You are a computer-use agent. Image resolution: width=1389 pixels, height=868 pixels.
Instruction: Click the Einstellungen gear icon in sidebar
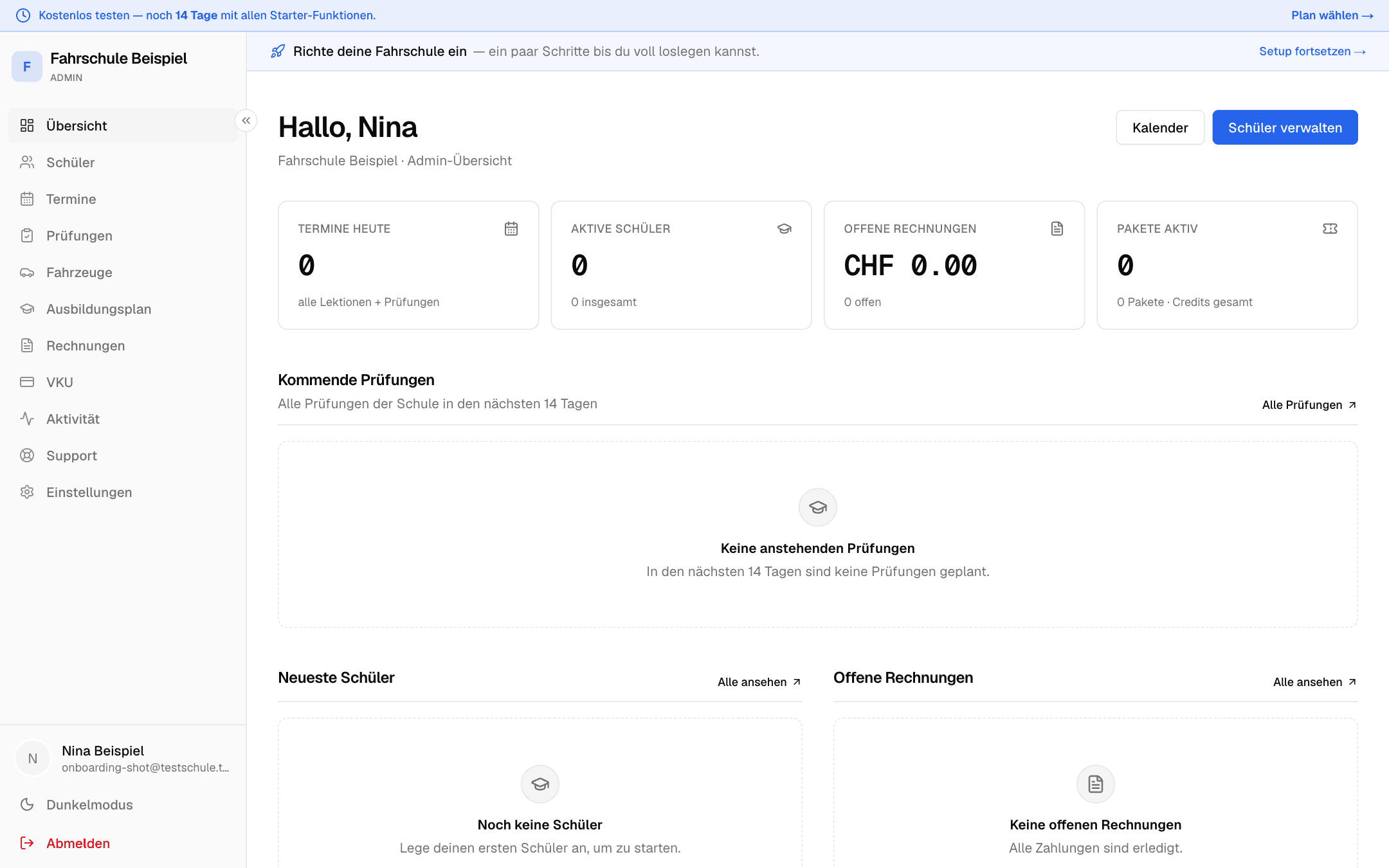click(27, 492)
